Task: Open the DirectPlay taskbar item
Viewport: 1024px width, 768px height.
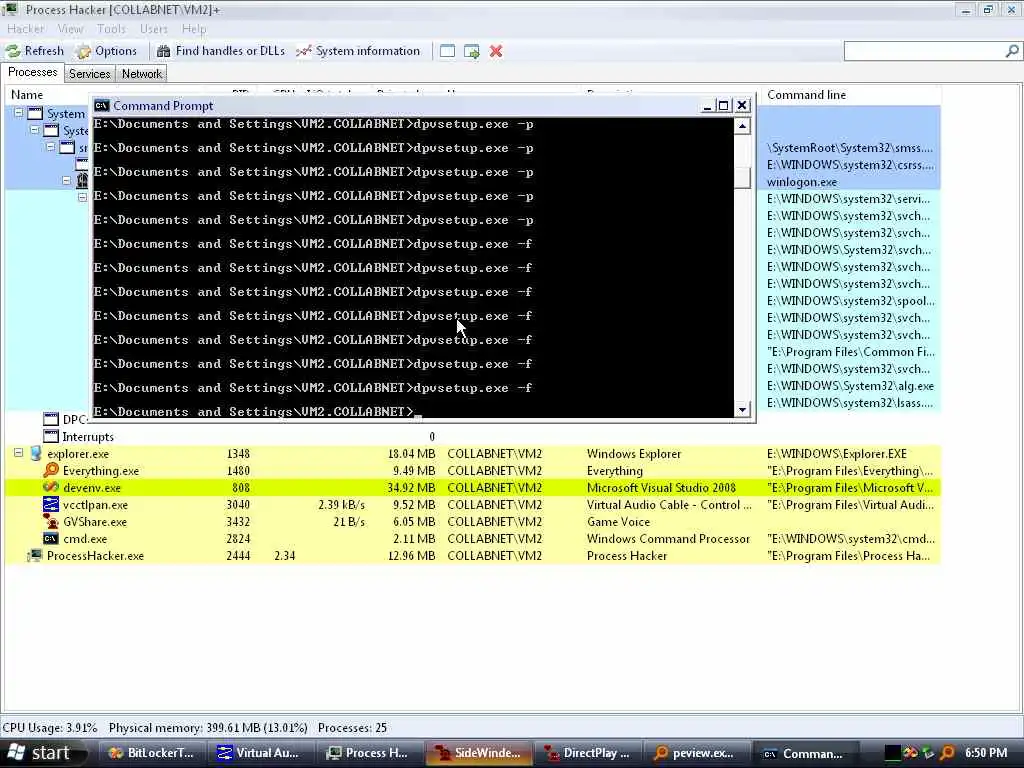Action: click(x=586, y=753)
